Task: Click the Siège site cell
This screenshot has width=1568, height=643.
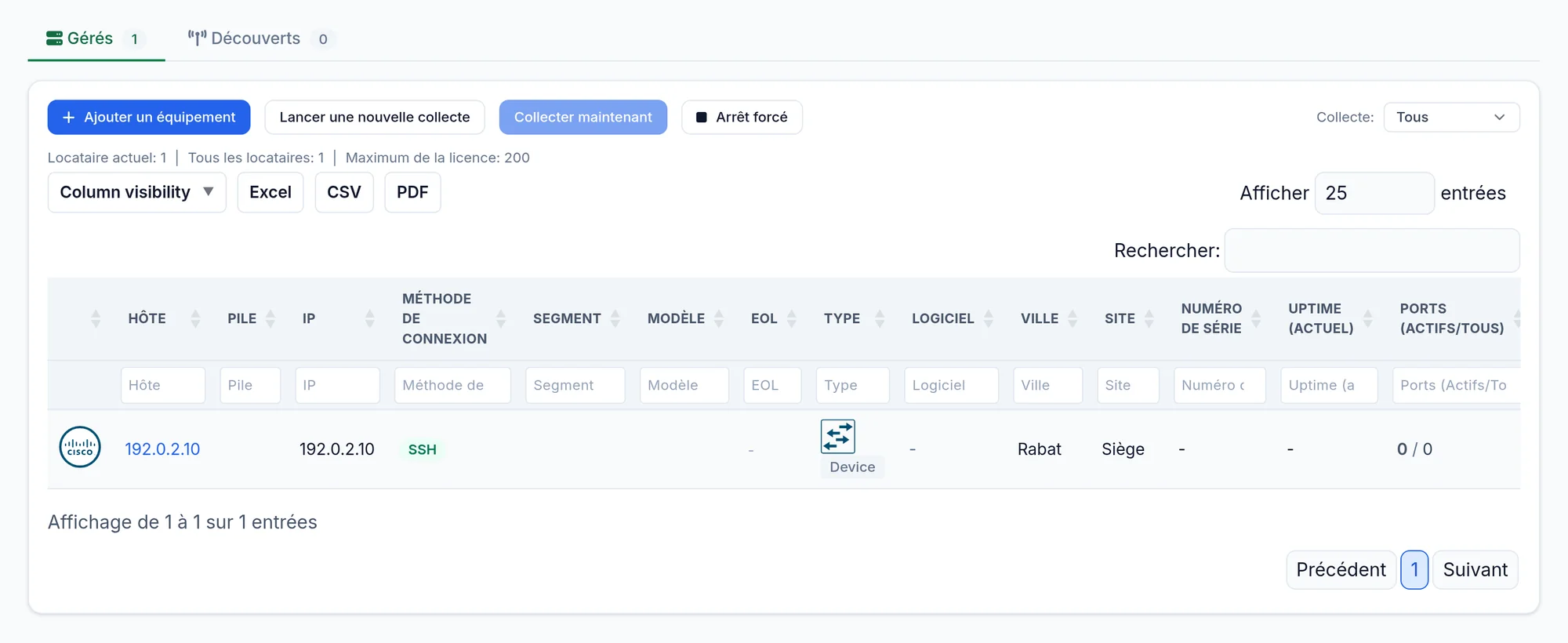Action: [1123, 449]
